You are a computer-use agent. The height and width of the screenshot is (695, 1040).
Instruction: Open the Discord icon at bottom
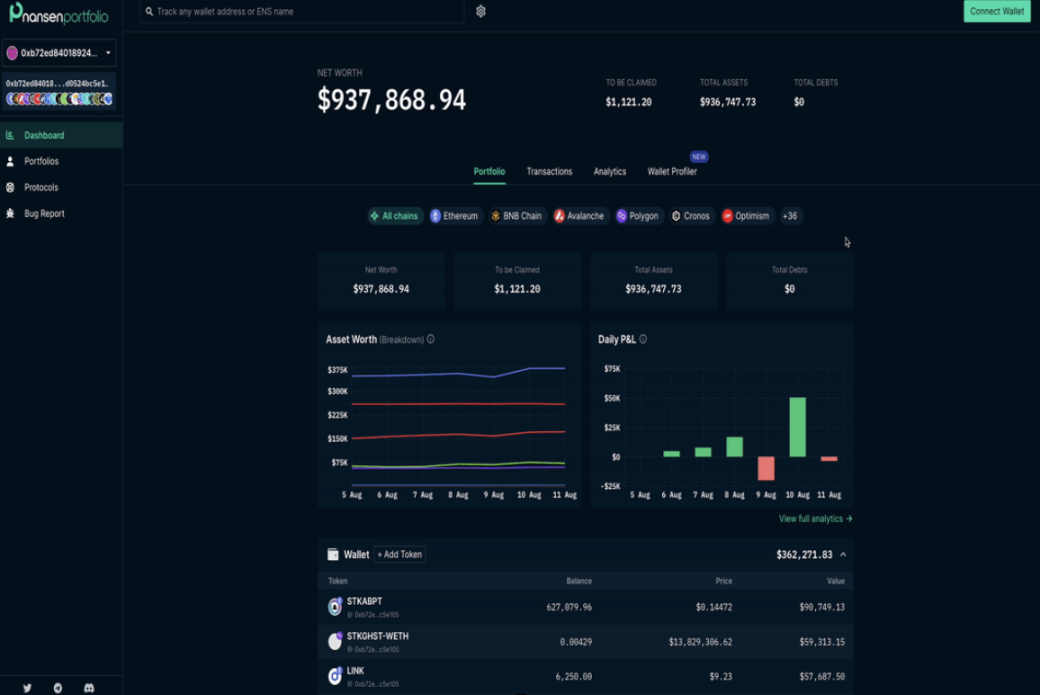click(90, 688)
